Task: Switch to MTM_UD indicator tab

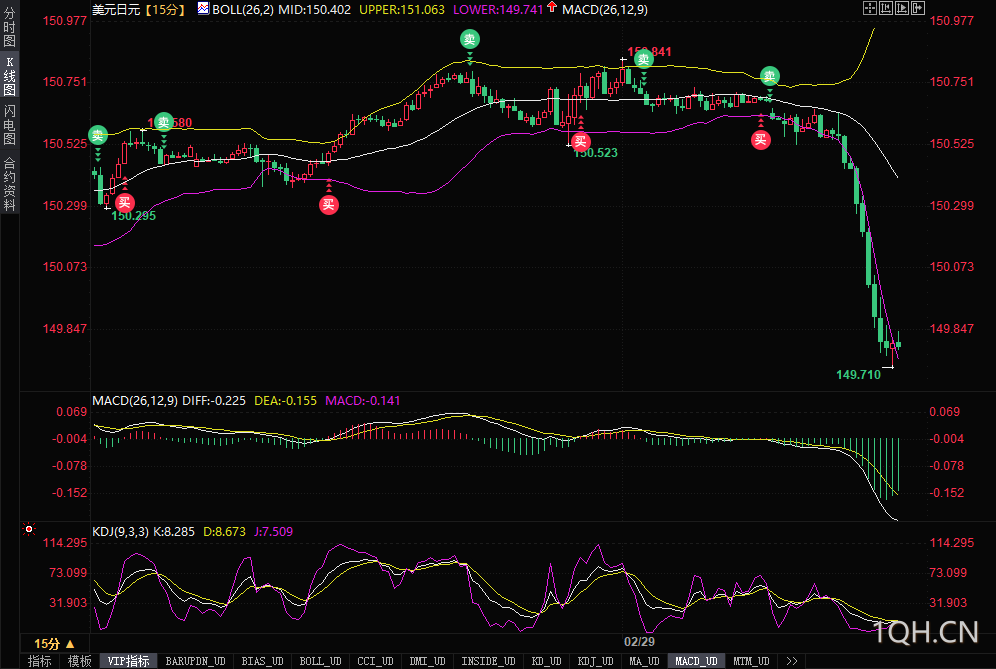Action: (751, 661)
